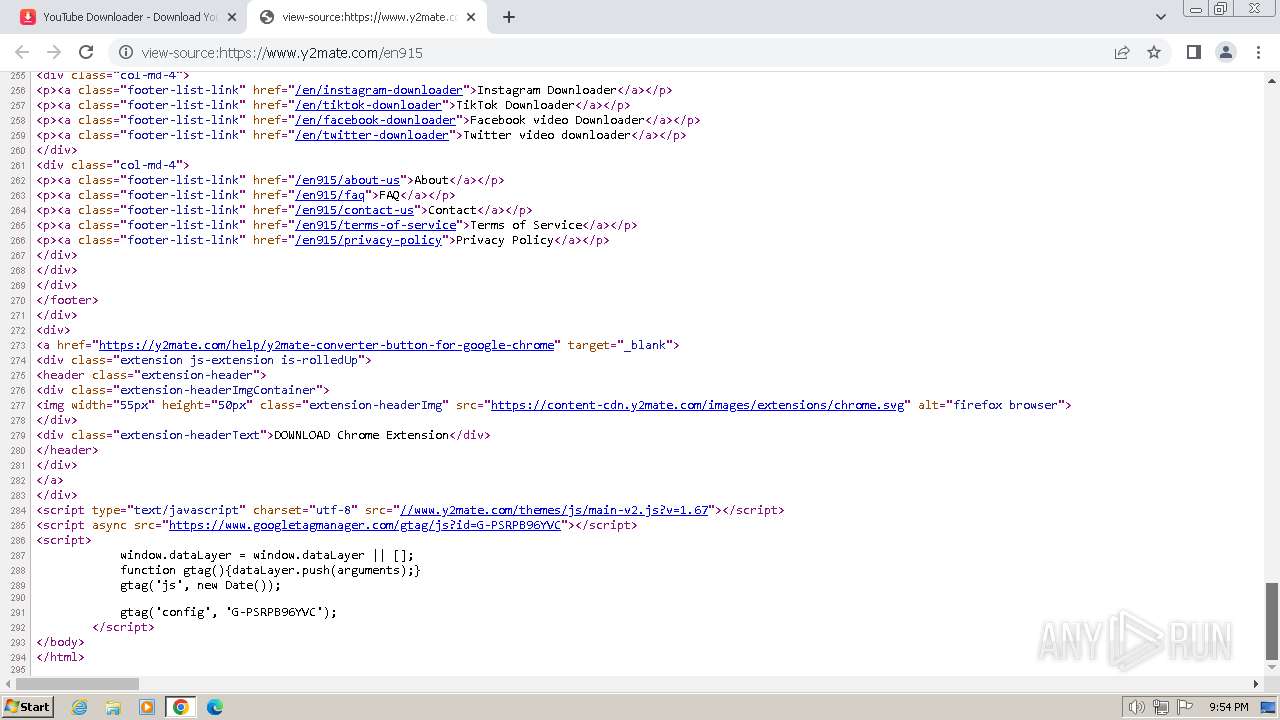Close the view-source tab
This screenshot has height=720, width=1280.
471,17
